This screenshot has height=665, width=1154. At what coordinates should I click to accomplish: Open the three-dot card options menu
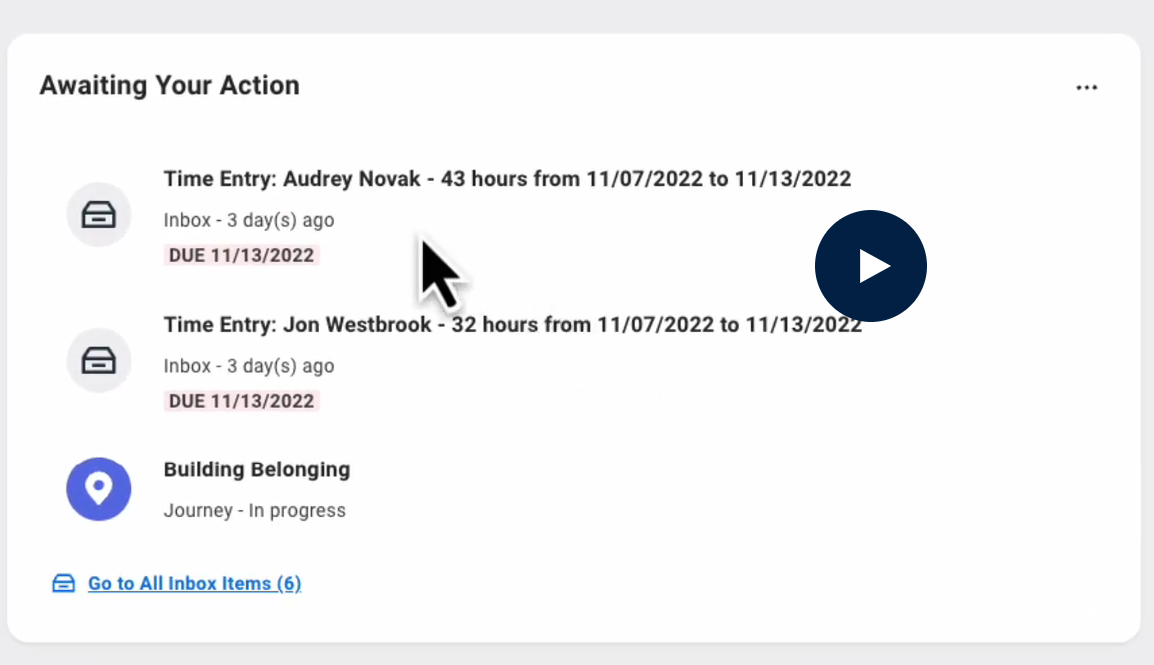coord(1086,88)
